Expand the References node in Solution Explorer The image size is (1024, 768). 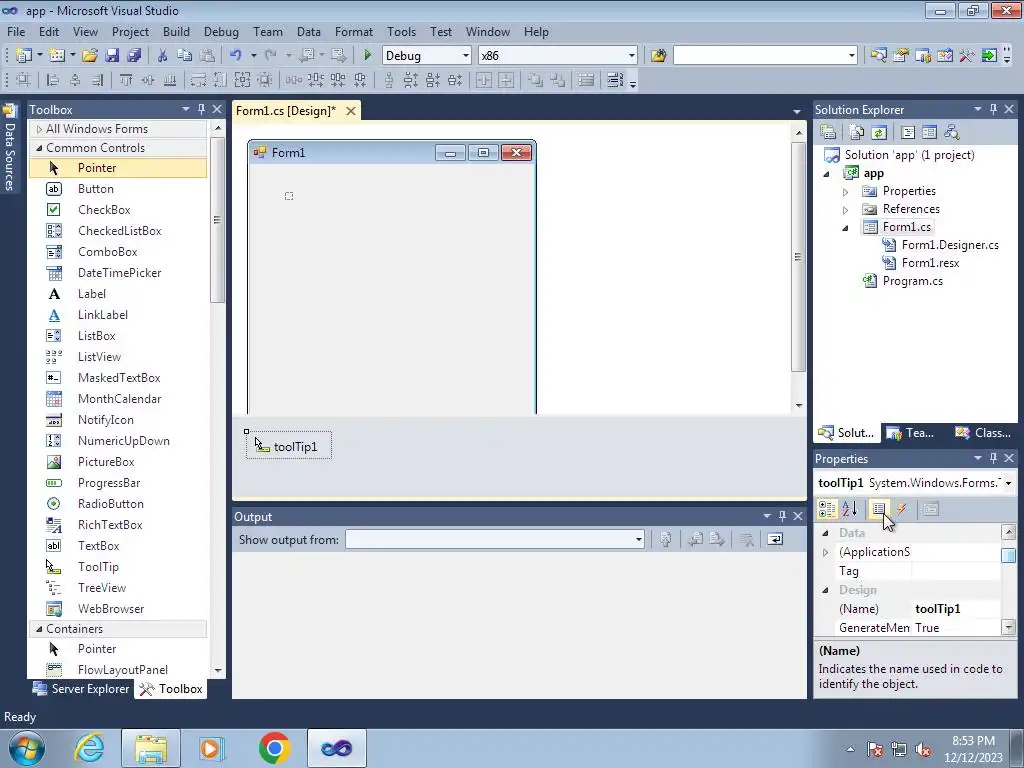pos(845,210)
